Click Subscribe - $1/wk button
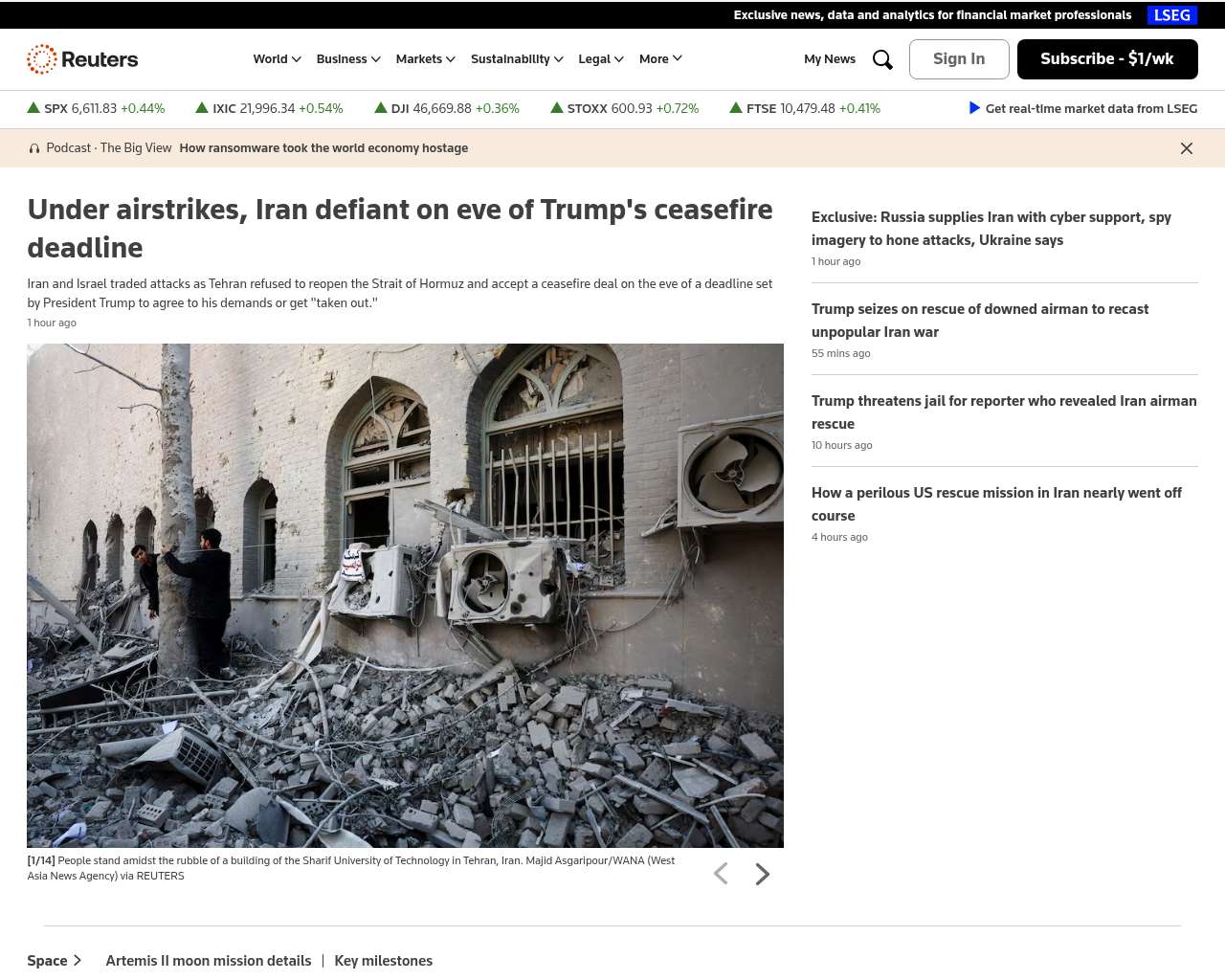1225x980 pixels. coord(1106,59)
